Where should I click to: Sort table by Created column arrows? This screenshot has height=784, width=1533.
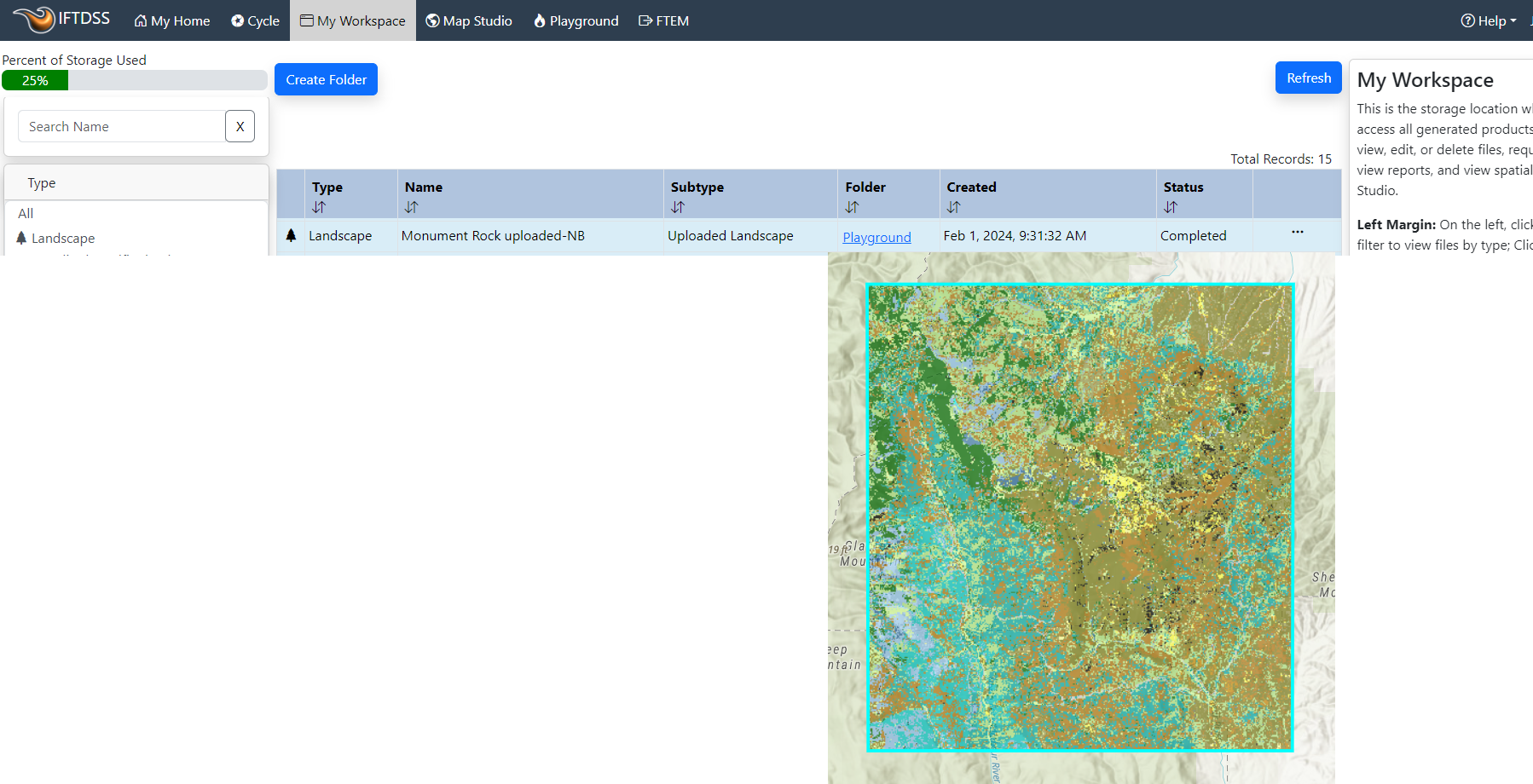954,207
